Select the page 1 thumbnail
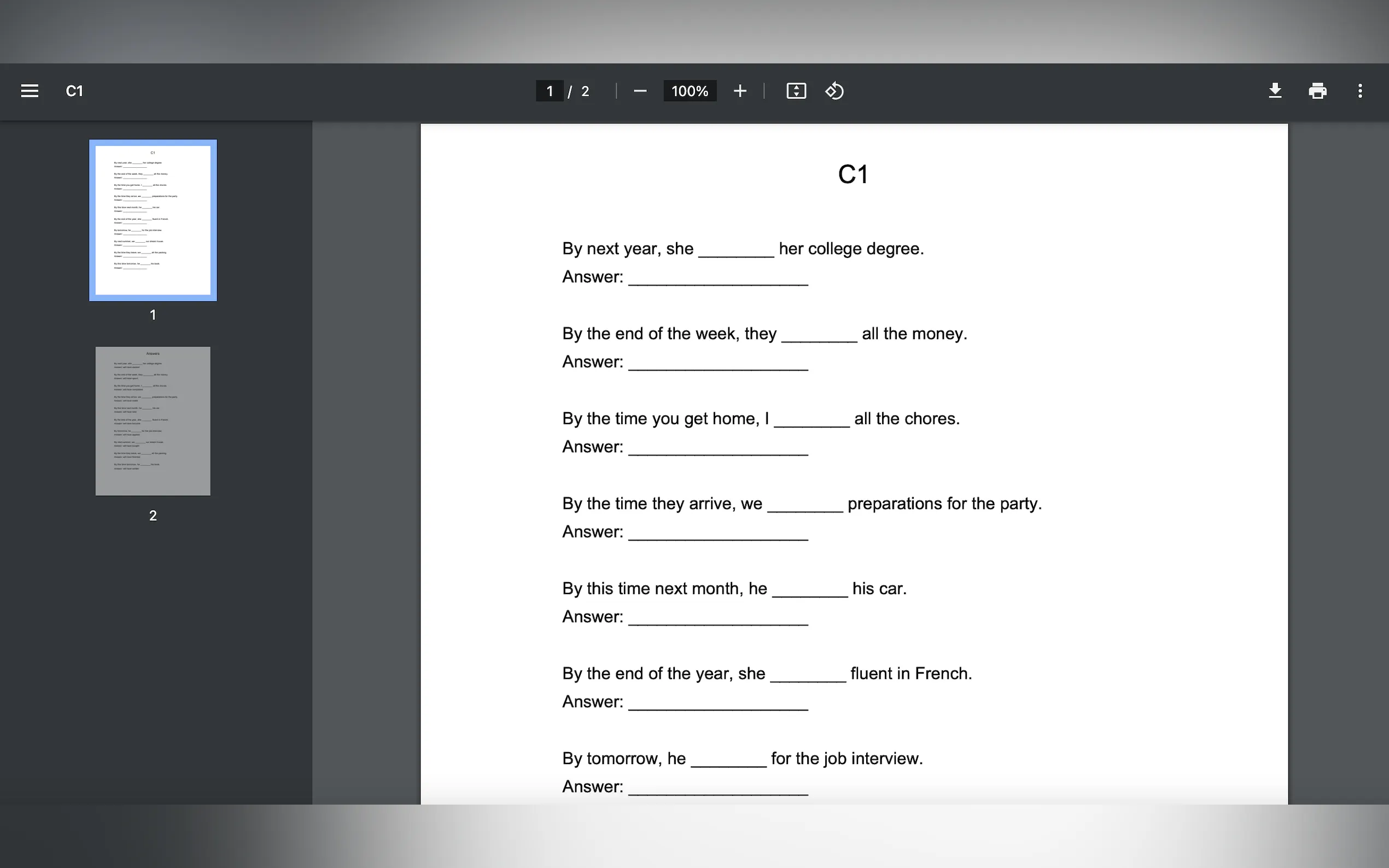 [153, 220]
